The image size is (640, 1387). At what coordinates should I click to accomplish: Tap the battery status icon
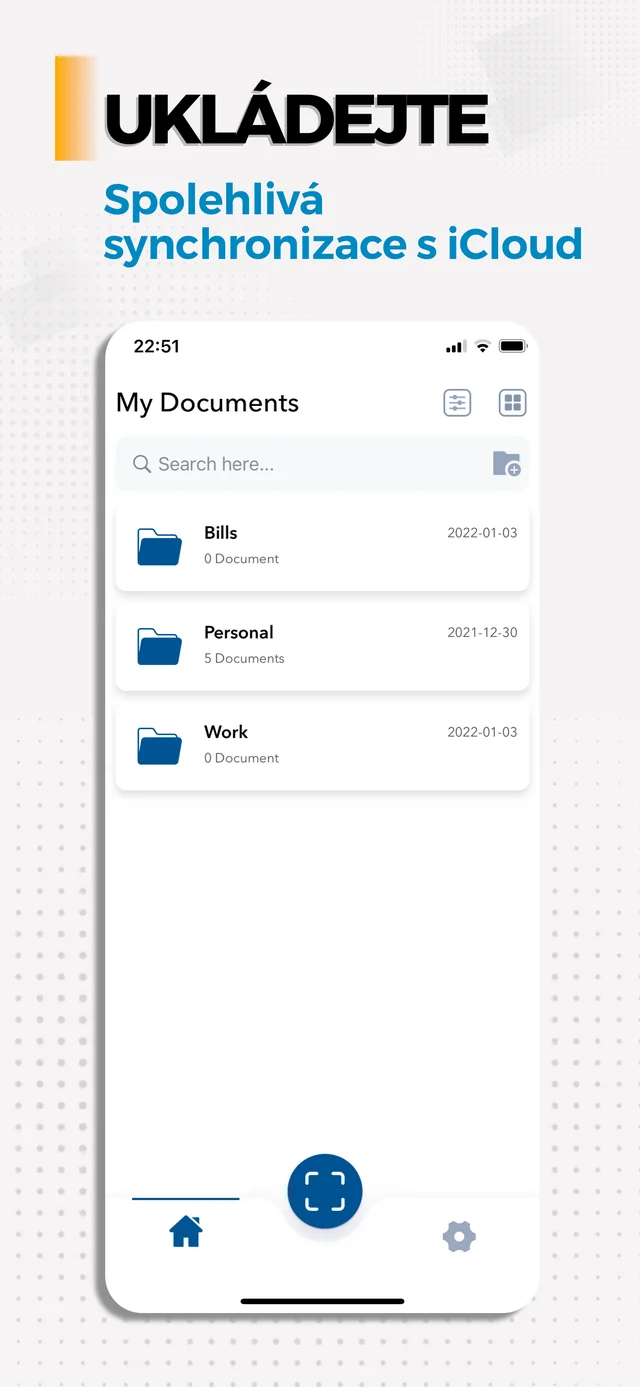coord(513,346)
